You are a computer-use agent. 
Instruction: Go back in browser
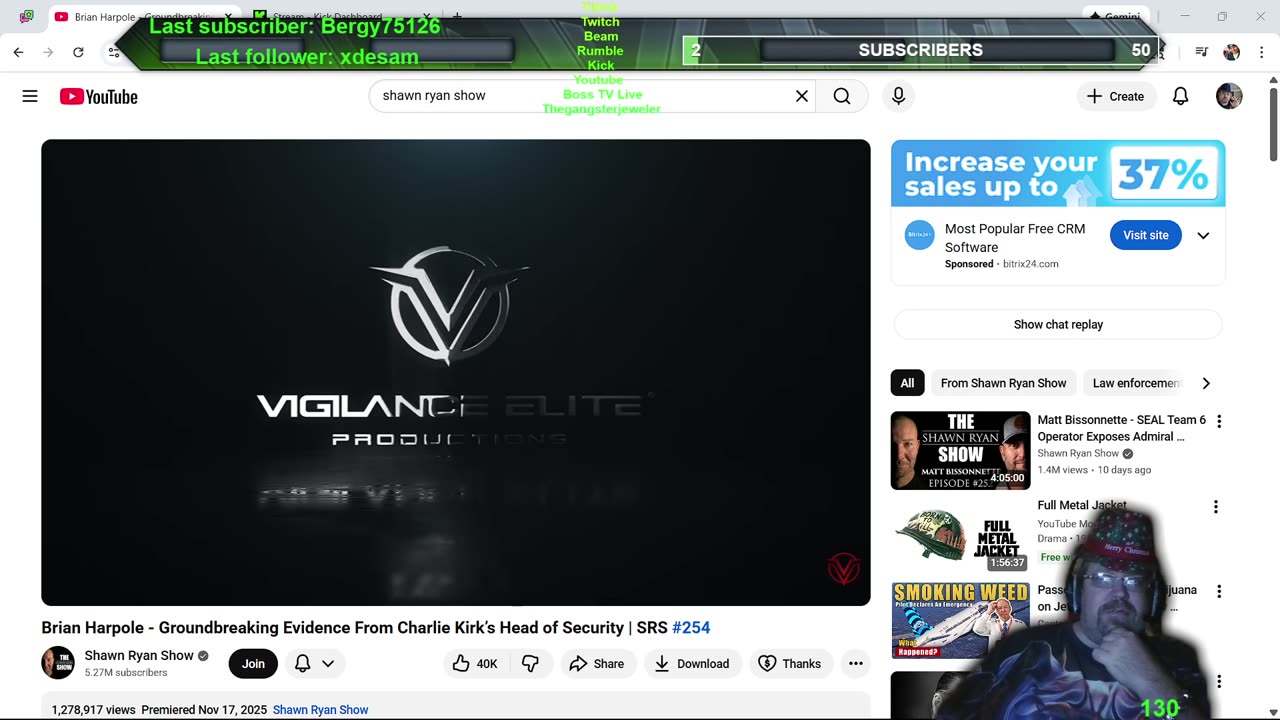(x=18, y=52)
